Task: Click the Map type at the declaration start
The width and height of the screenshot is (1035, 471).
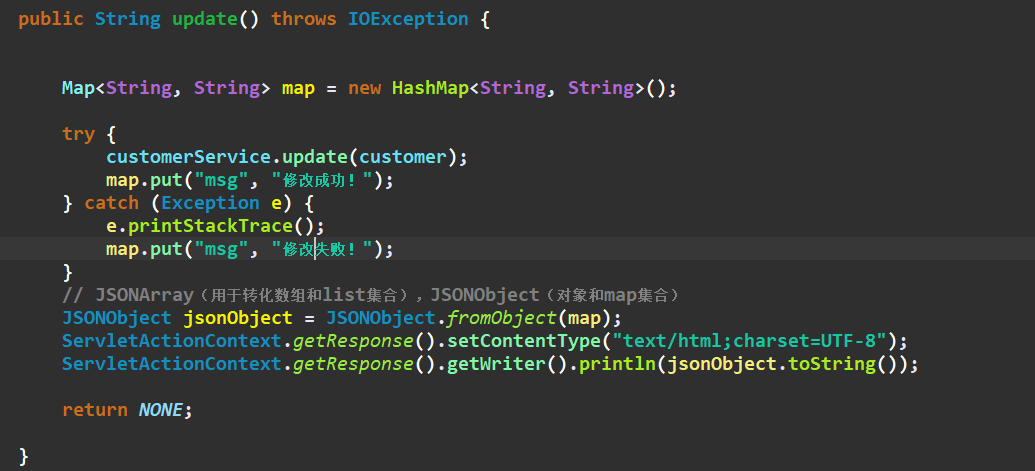Action: point(79,88)
